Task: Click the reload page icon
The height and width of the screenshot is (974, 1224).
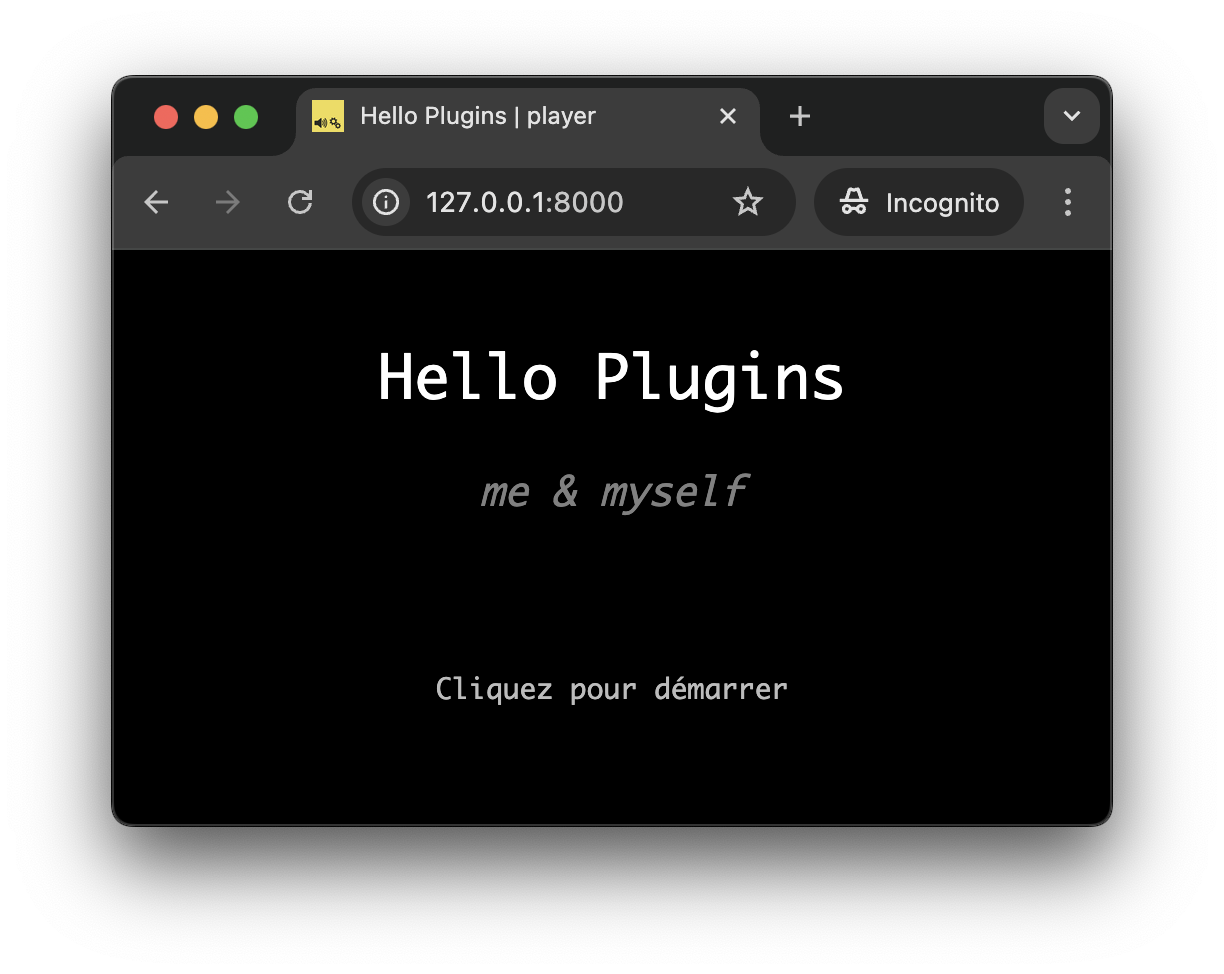Action: [300, 202]
